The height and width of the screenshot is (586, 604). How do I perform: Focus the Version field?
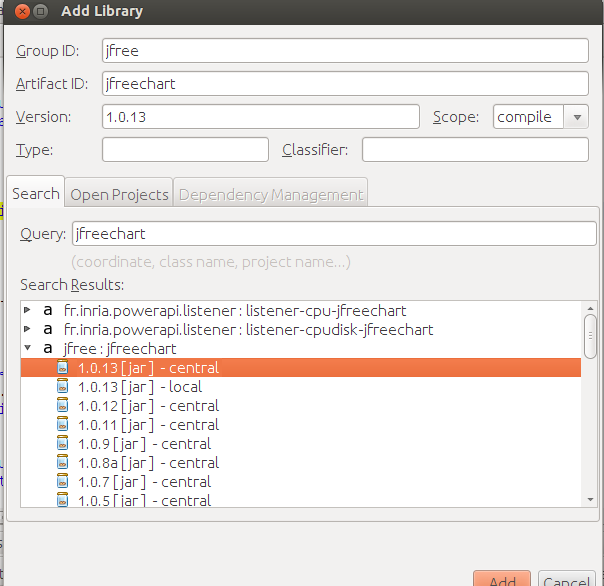pyautogui.click(x=261, y=117)
